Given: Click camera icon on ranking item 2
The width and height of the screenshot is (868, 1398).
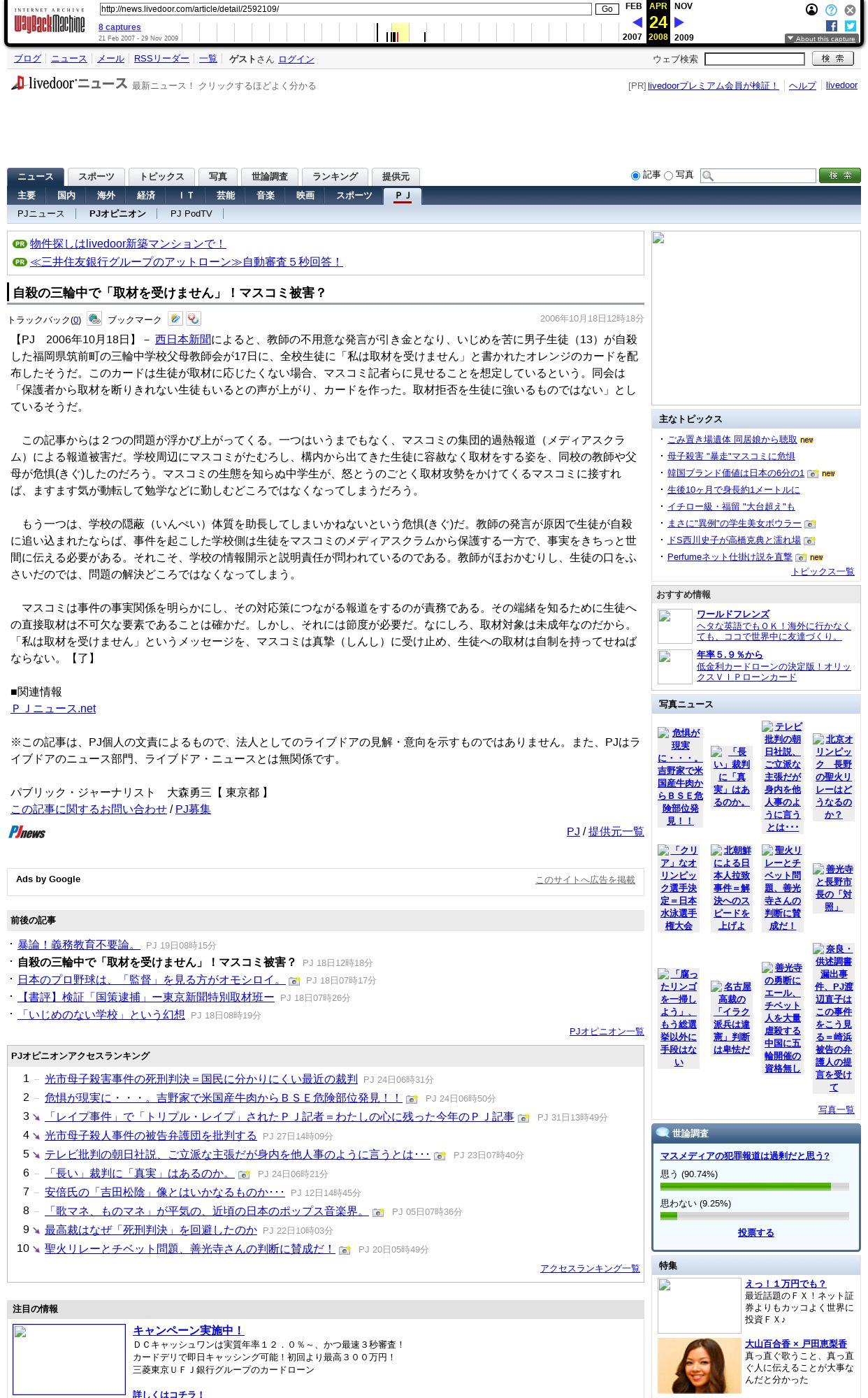Looking at the screenshot, I should [x=412, y=1100].
